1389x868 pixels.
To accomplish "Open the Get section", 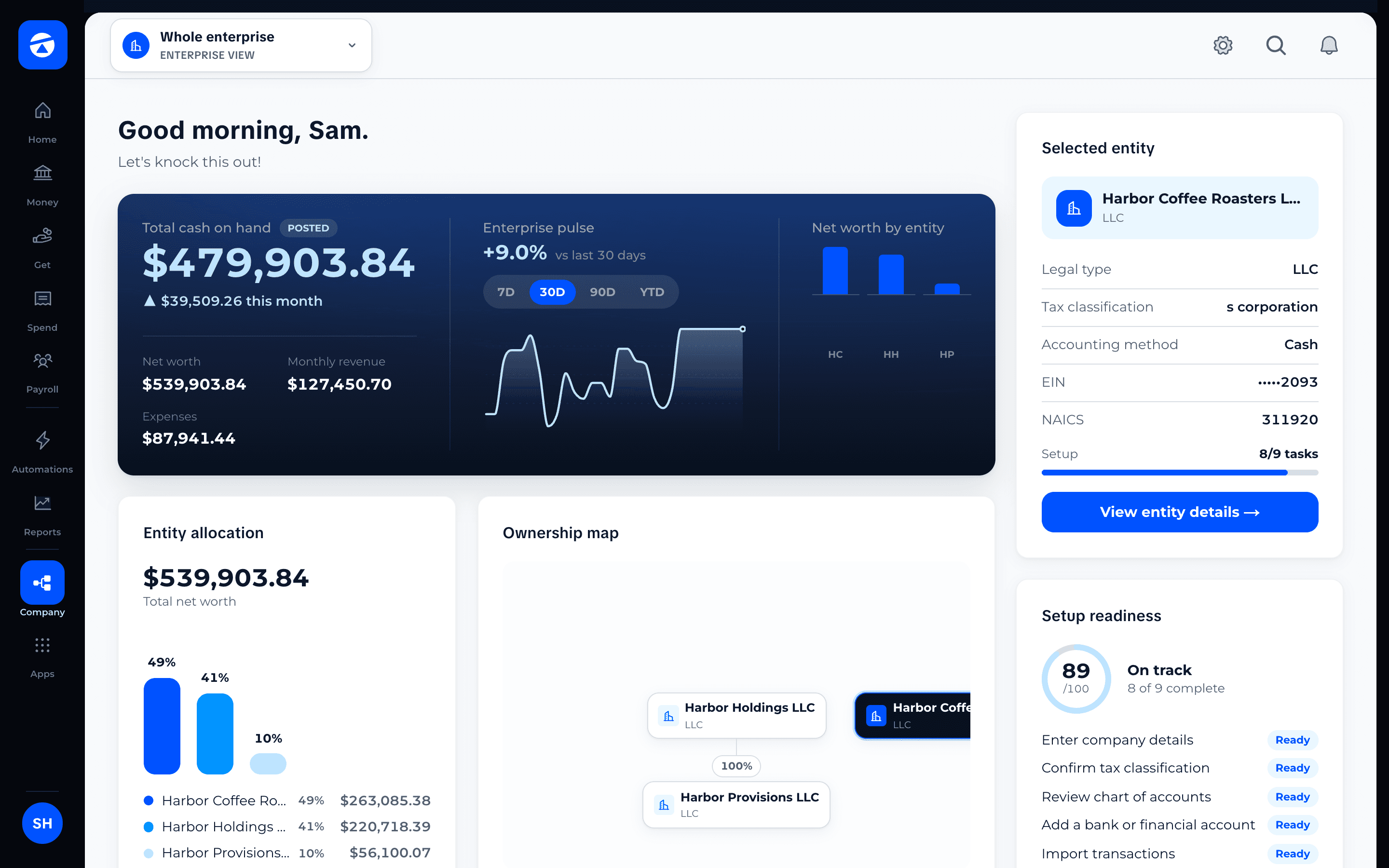I will coord(42,248).
